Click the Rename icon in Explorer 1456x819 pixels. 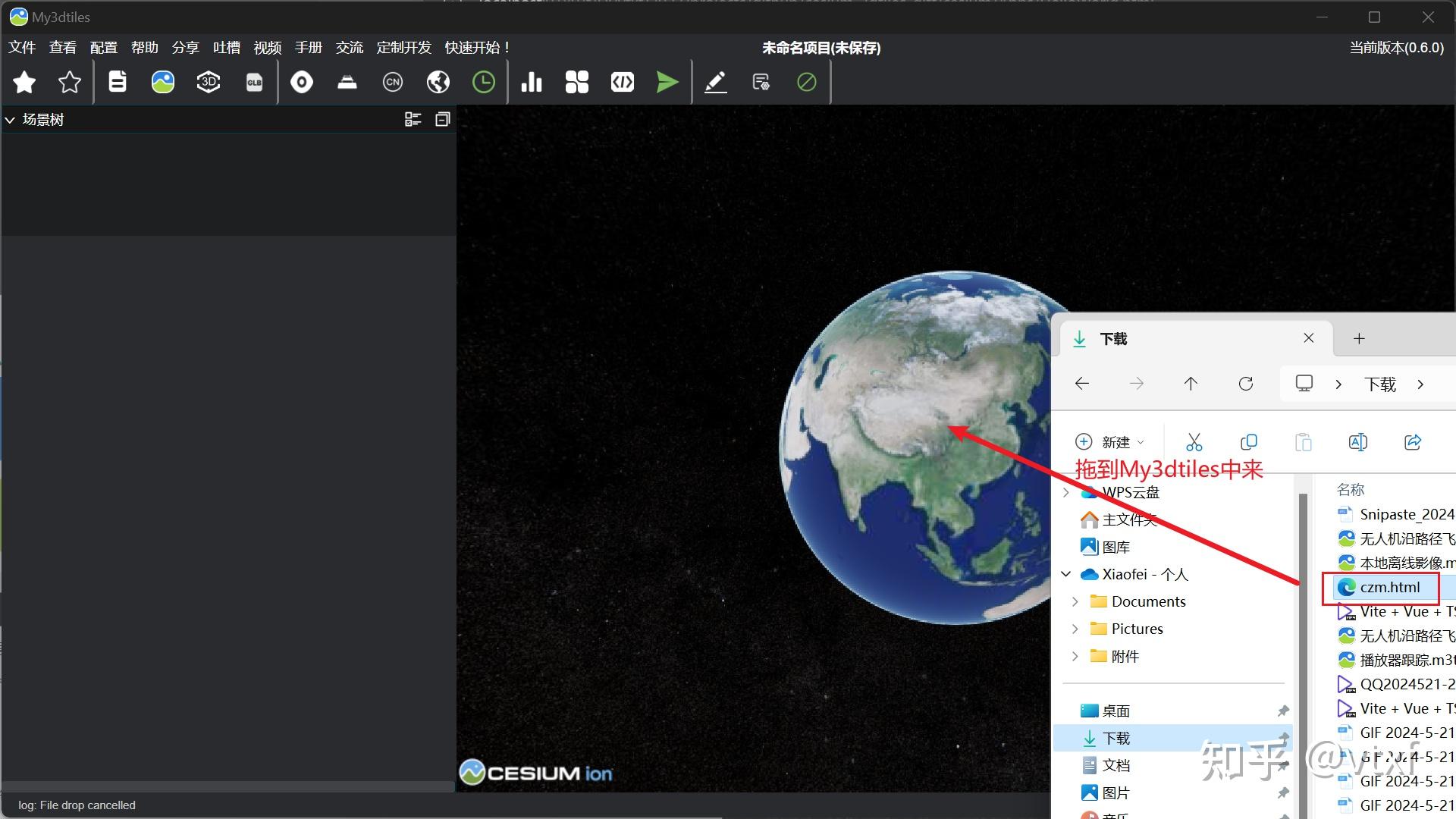[x=1358, y=442]
